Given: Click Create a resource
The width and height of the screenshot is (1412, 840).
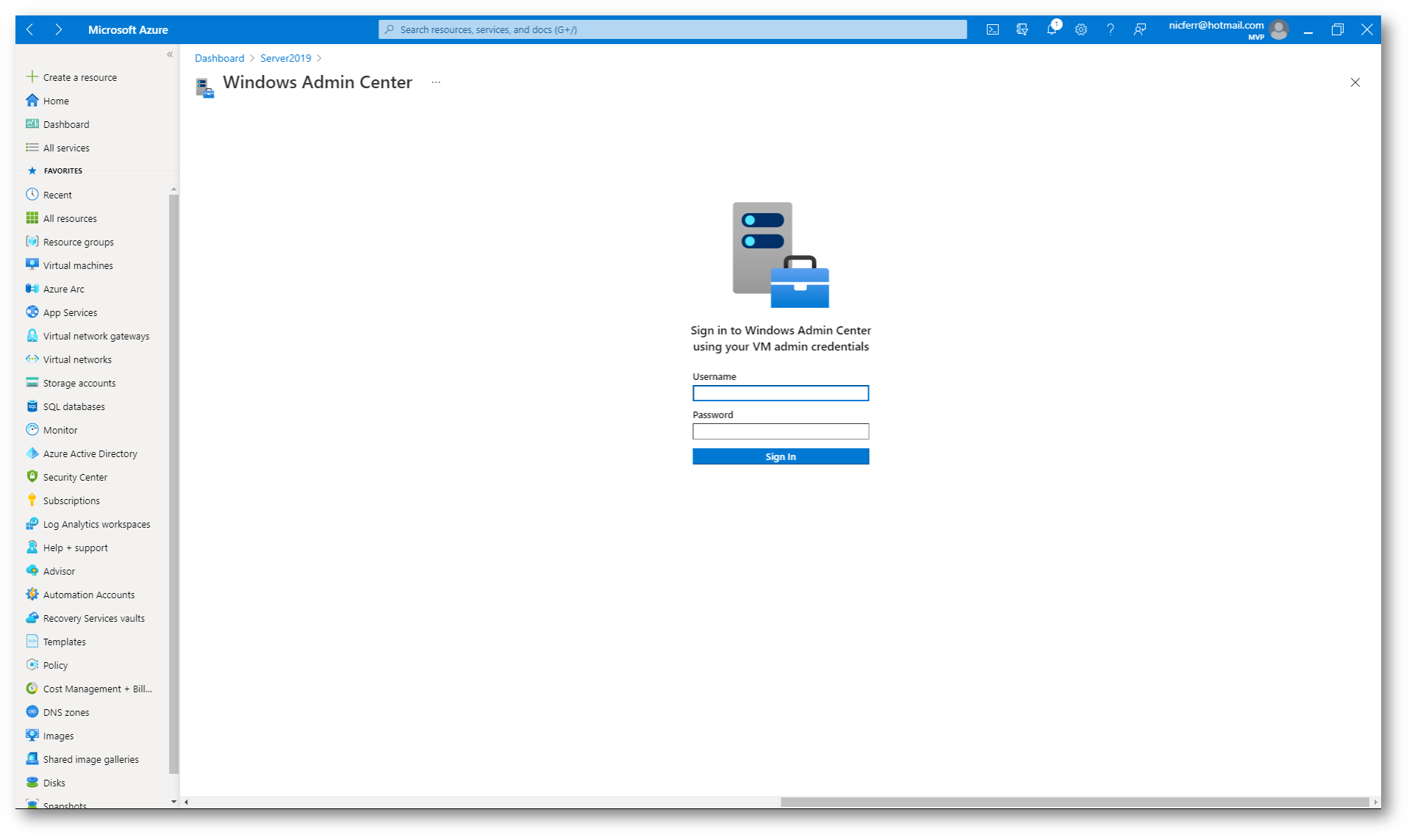Looking at the screenshot, I should click(72, 77).
